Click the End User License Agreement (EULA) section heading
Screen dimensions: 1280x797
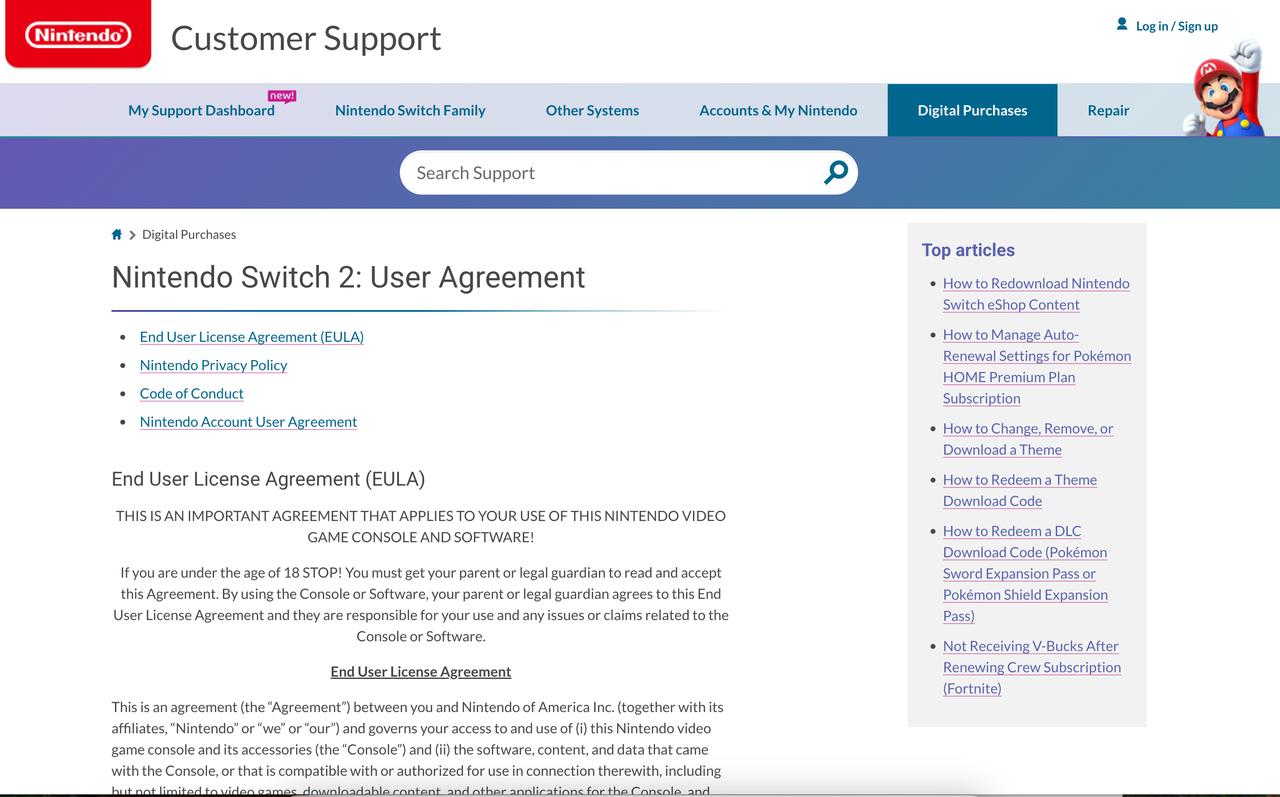tap(268, 479)
